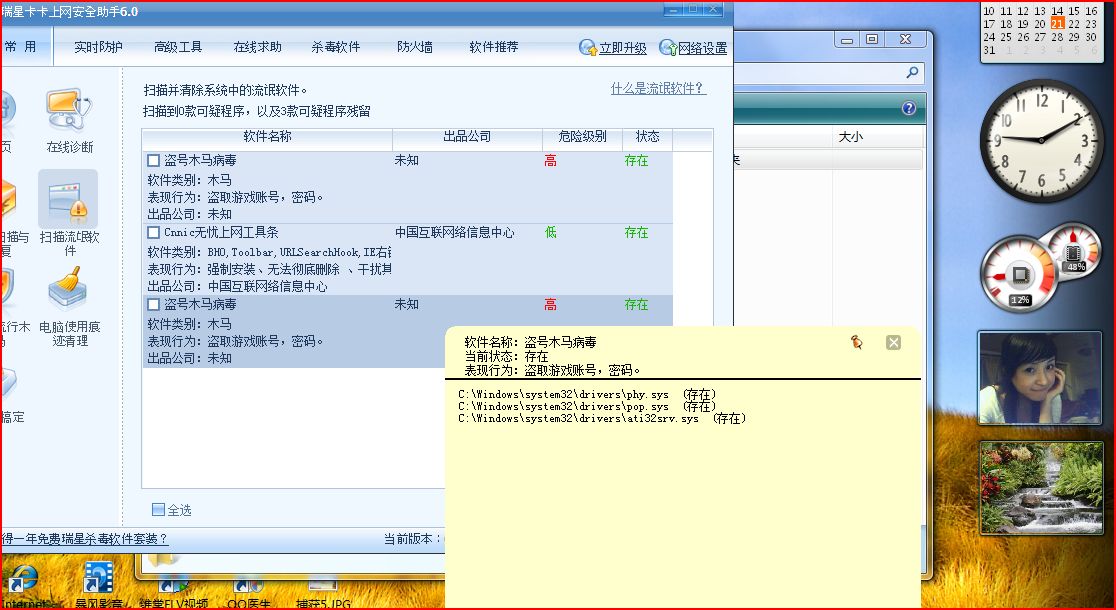This screenshot has width=1116, height=610.
Task: Open 什么是流氓软件? link
Action: click(x=658, y=88)
